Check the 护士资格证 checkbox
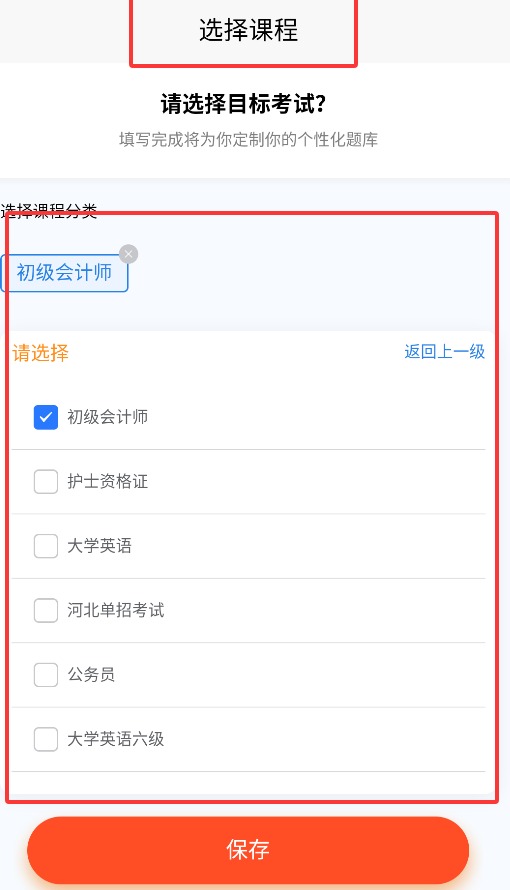This screenshot has height=890, width=510. 46,482
